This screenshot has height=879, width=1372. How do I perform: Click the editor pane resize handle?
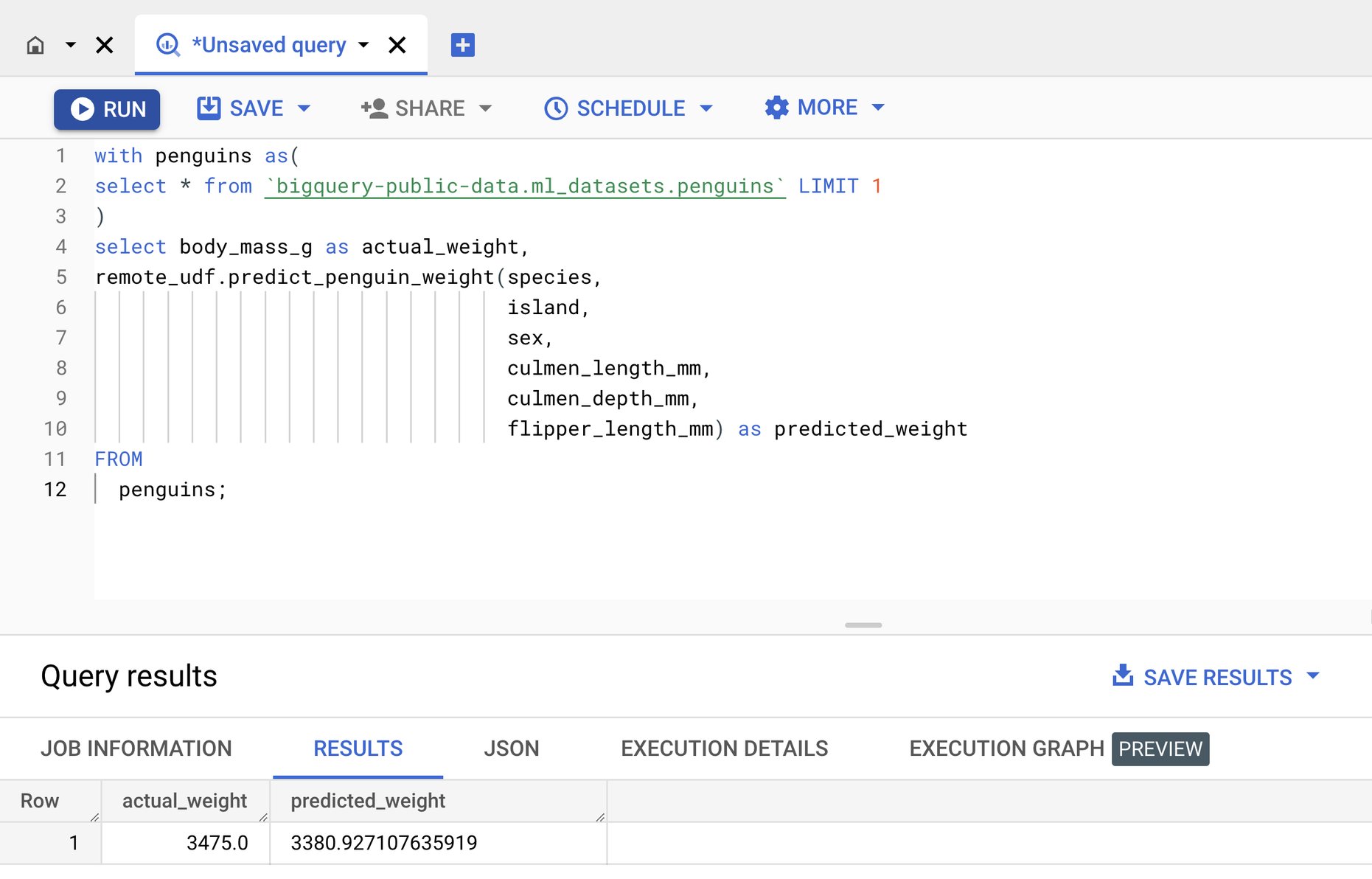863,625
